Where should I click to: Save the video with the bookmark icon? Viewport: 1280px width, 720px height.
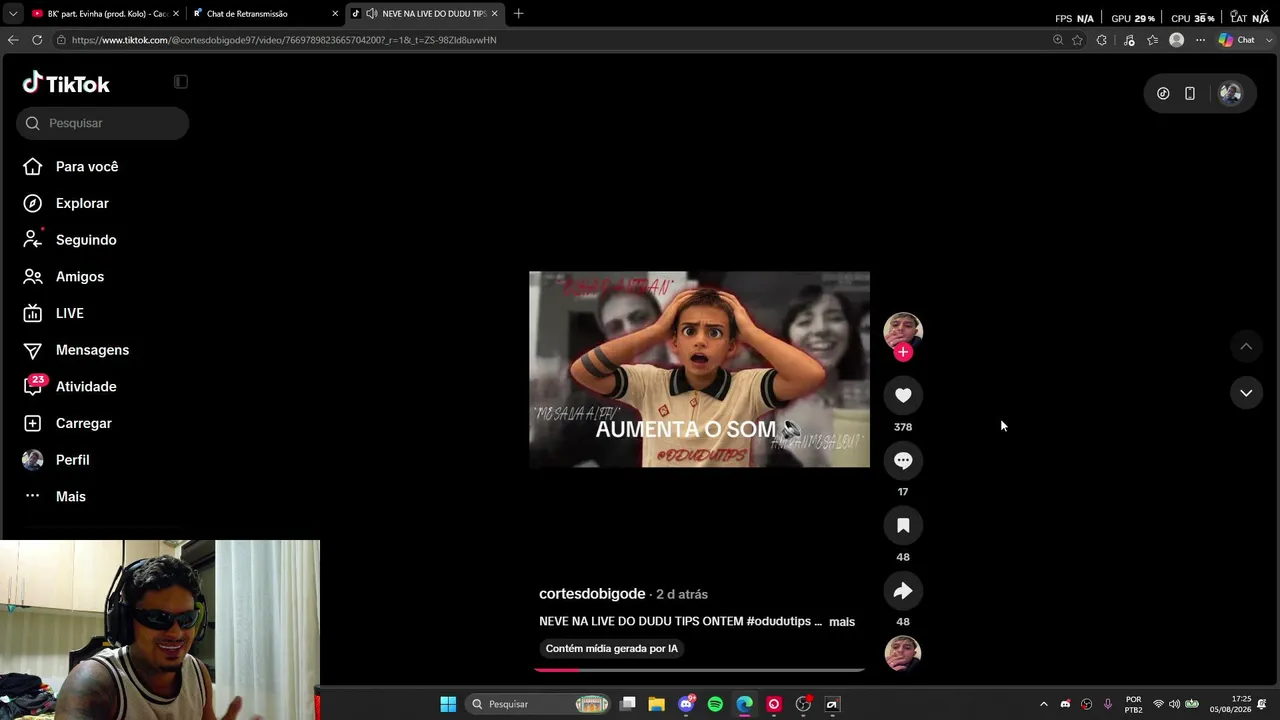[903, 526]
